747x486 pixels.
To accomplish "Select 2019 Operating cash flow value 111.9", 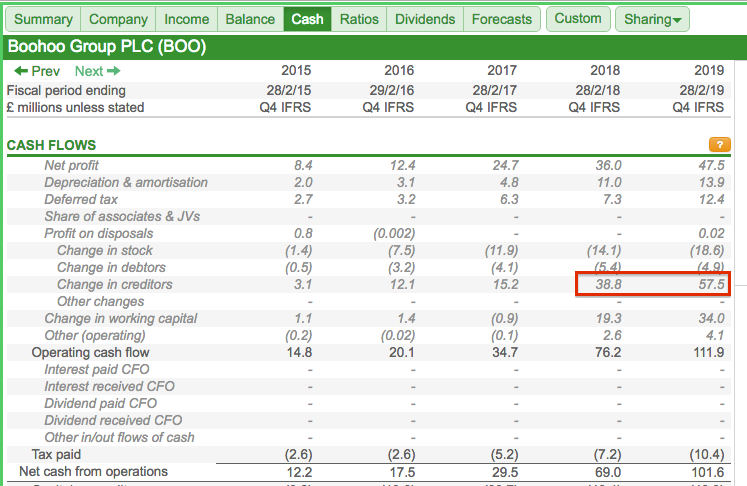I will coord(708,353).
